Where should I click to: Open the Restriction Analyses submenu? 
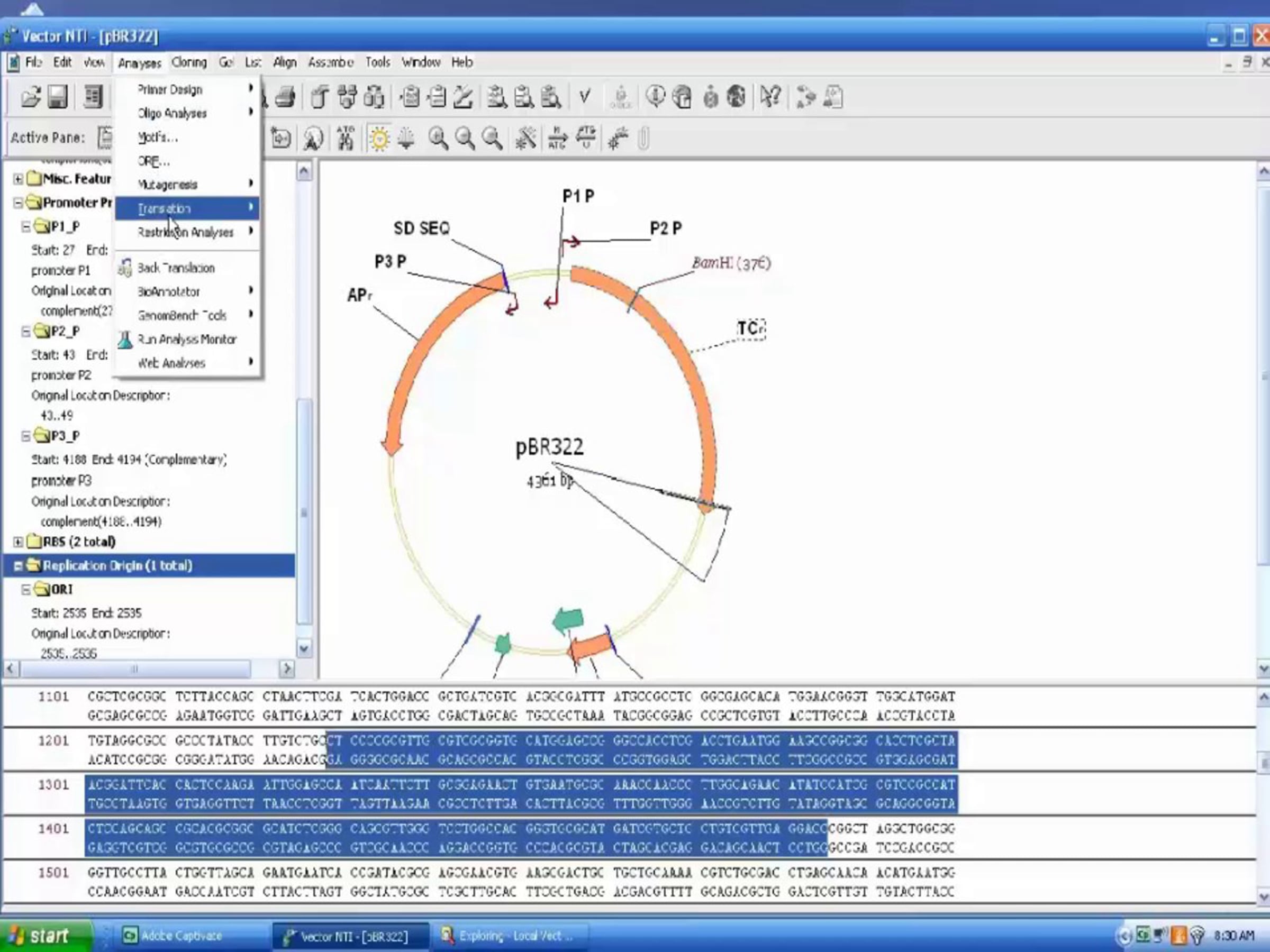[187, 232]
